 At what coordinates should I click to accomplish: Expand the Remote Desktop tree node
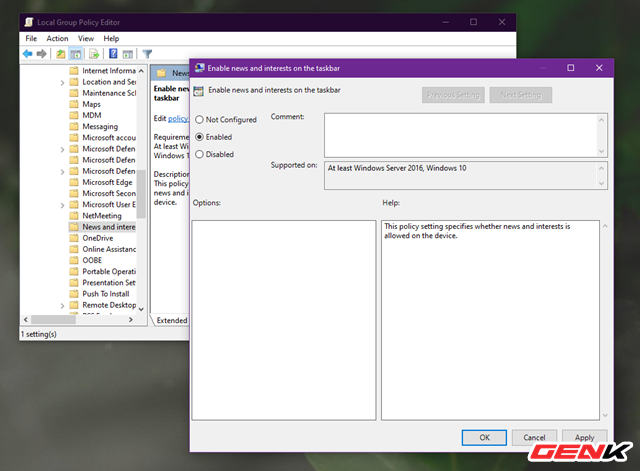pos(62,305)
